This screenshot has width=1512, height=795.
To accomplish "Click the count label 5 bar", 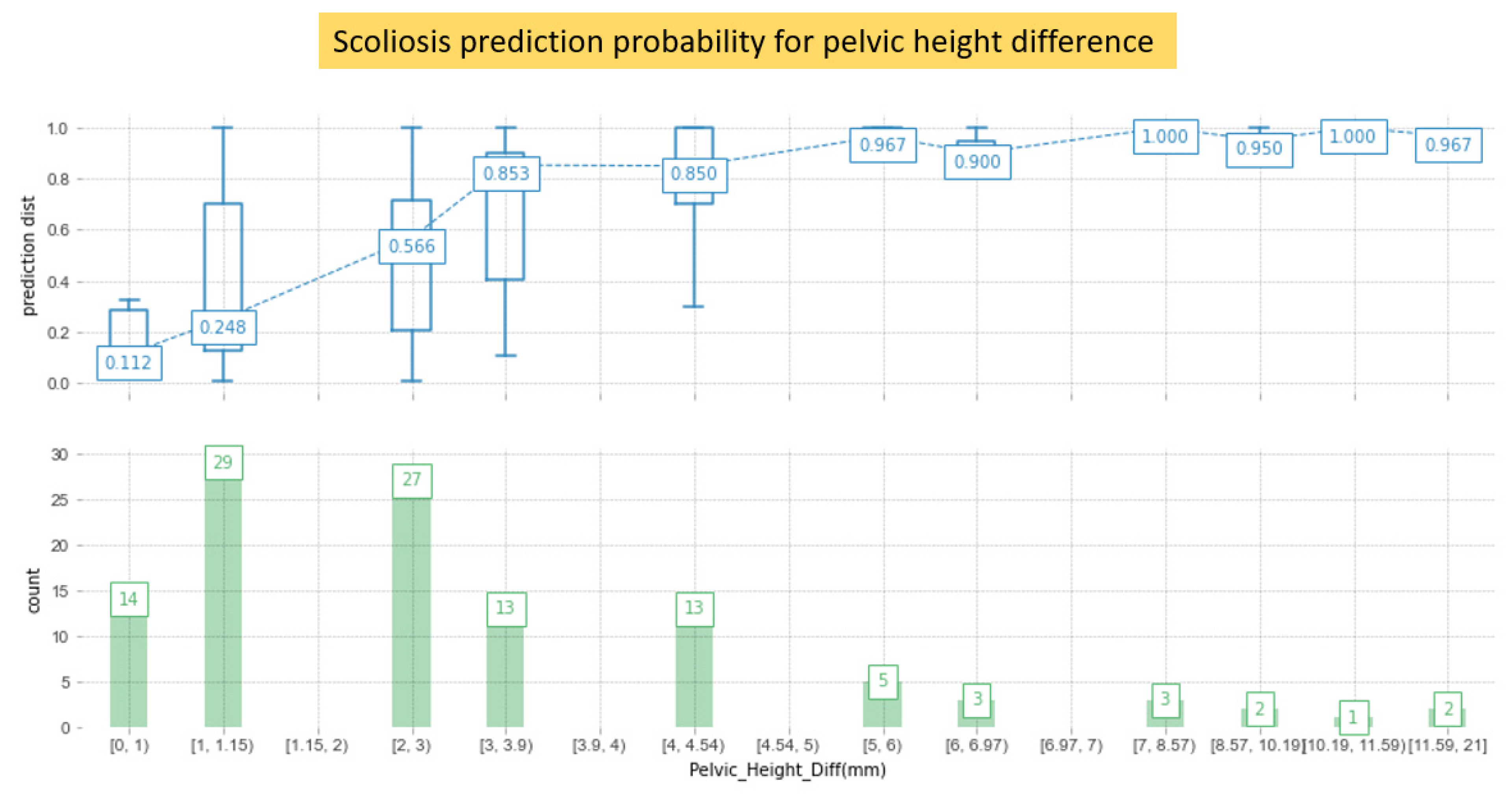I will [882, 681].
